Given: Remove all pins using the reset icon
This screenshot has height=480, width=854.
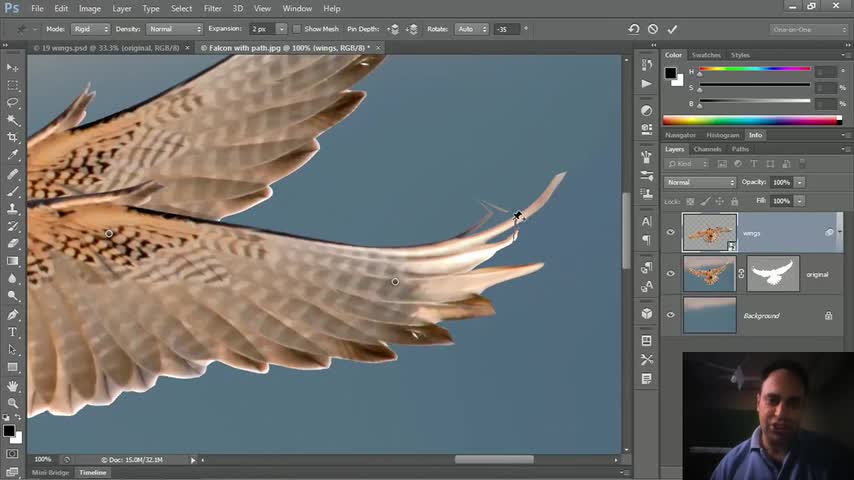Looking at the screenshot, I should (x=634, y=29).
